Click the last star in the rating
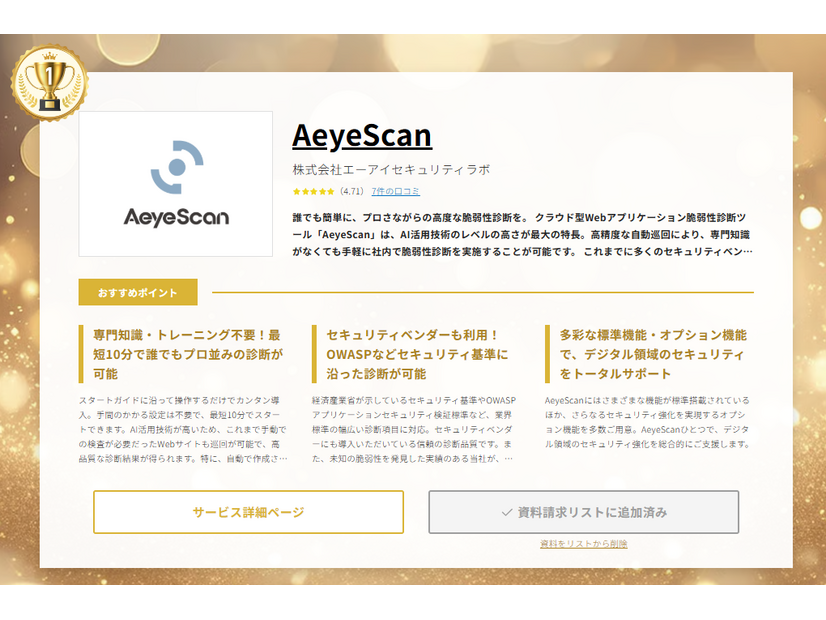This screenshot has height=620, width=826. point(331,190)
